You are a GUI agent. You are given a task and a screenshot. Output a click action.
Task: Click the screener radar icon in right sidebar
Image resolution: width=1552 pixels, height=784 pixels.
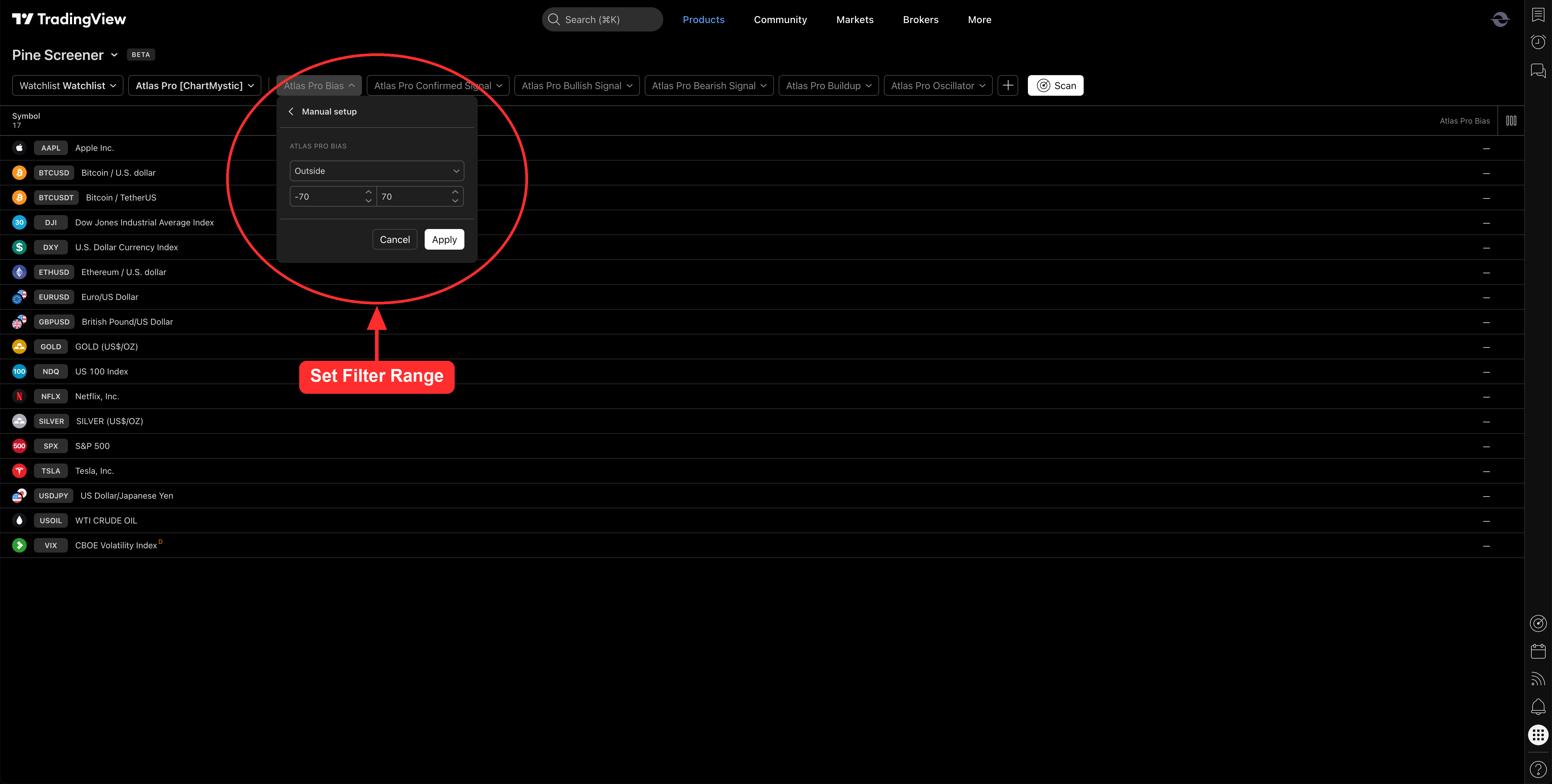(x=1538, y=623)
